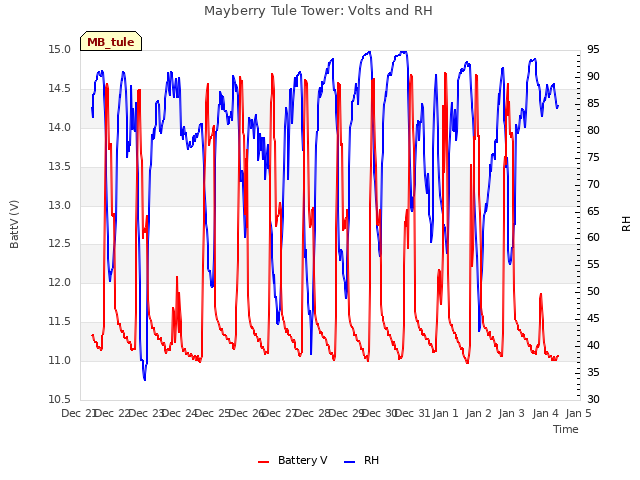This screenshot has height=480, width=640.
Task: Click the 50 right axis tick label
Action: 593,291
